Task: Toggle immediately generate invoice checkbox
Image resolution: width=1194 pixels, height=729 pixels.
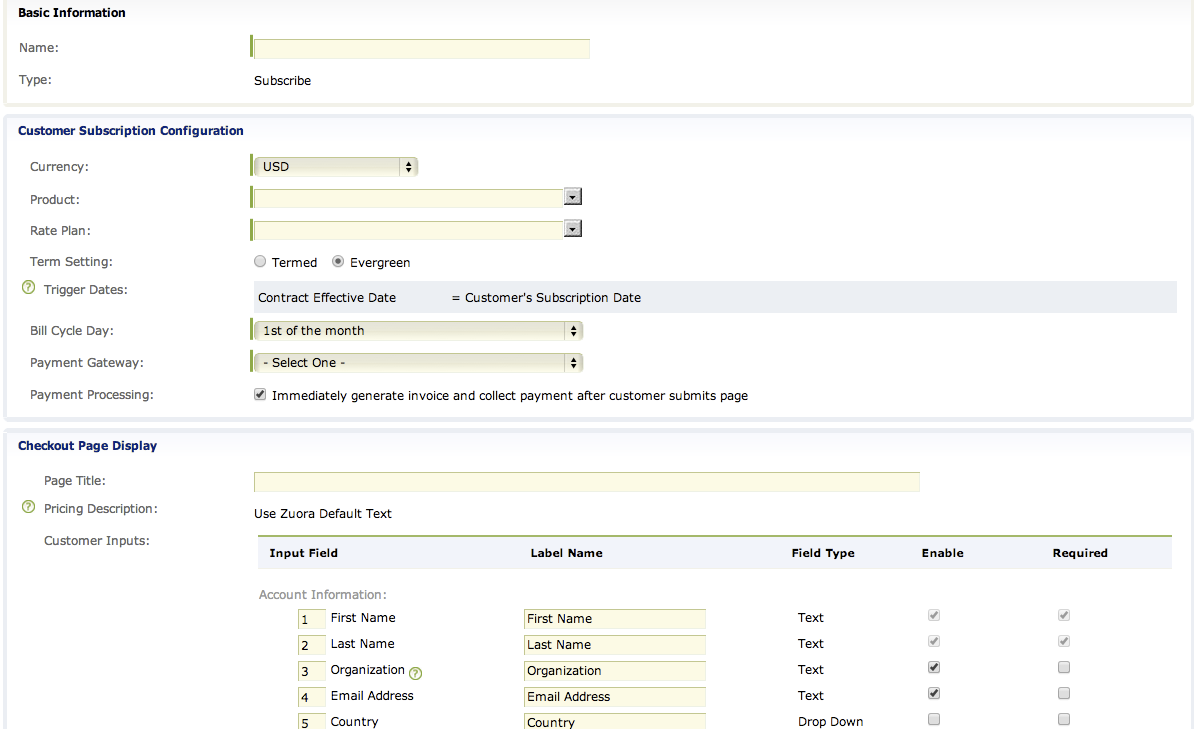Action: tap(260, 395)
